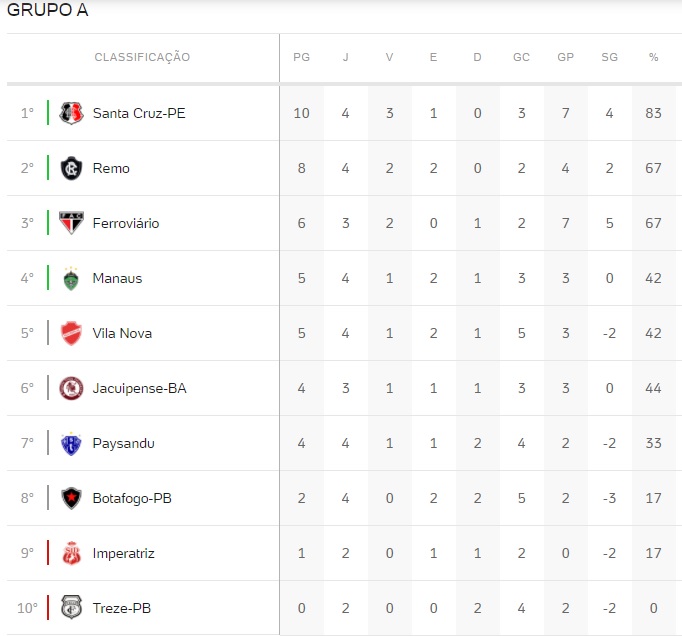
Task: Click the Vila Nova team crest
Action: pyautogui.click(x=71, y=333)
